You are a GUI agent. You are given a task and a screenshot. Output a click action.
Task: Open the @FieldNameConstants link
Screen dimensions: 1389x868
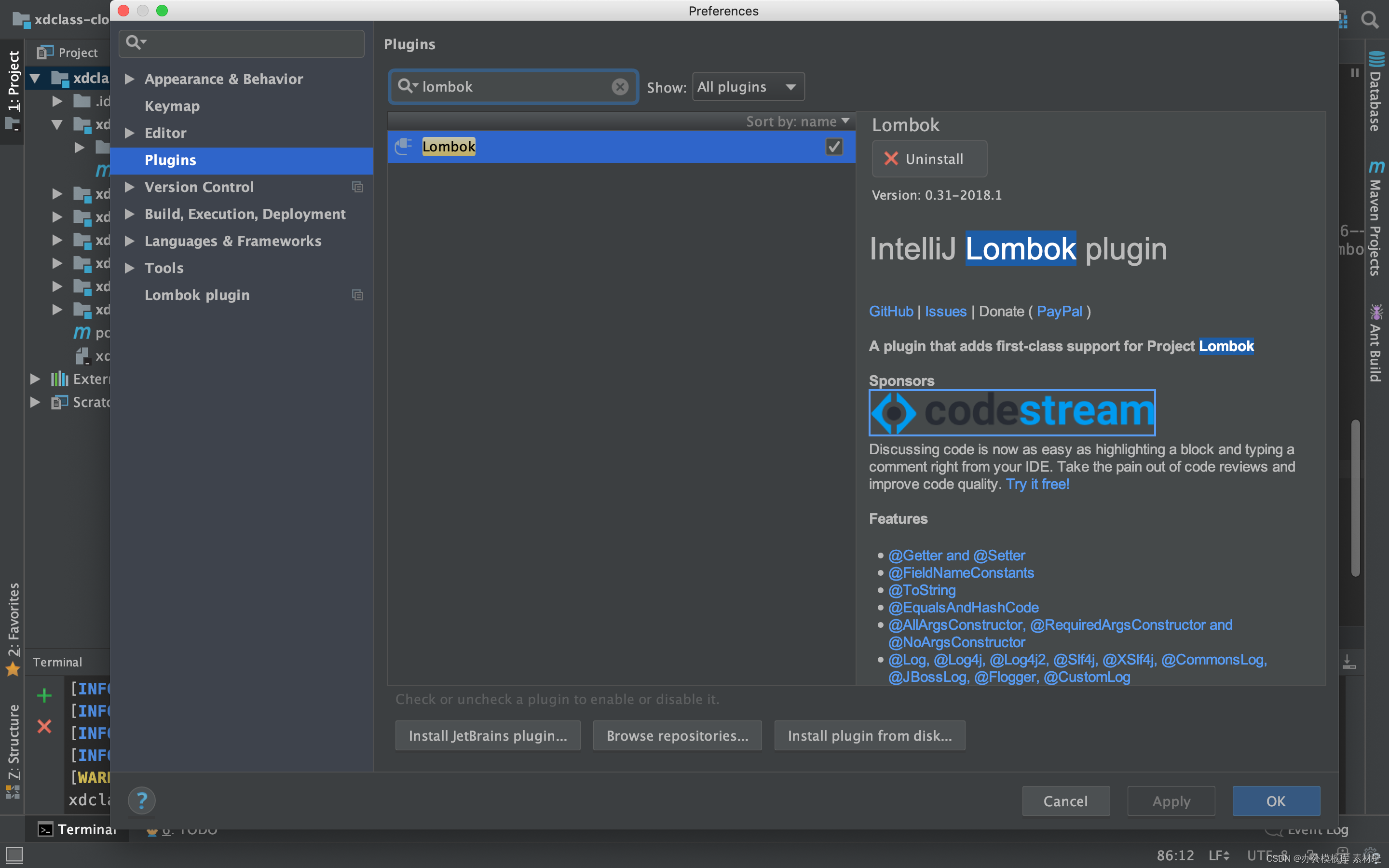(961, 572)
